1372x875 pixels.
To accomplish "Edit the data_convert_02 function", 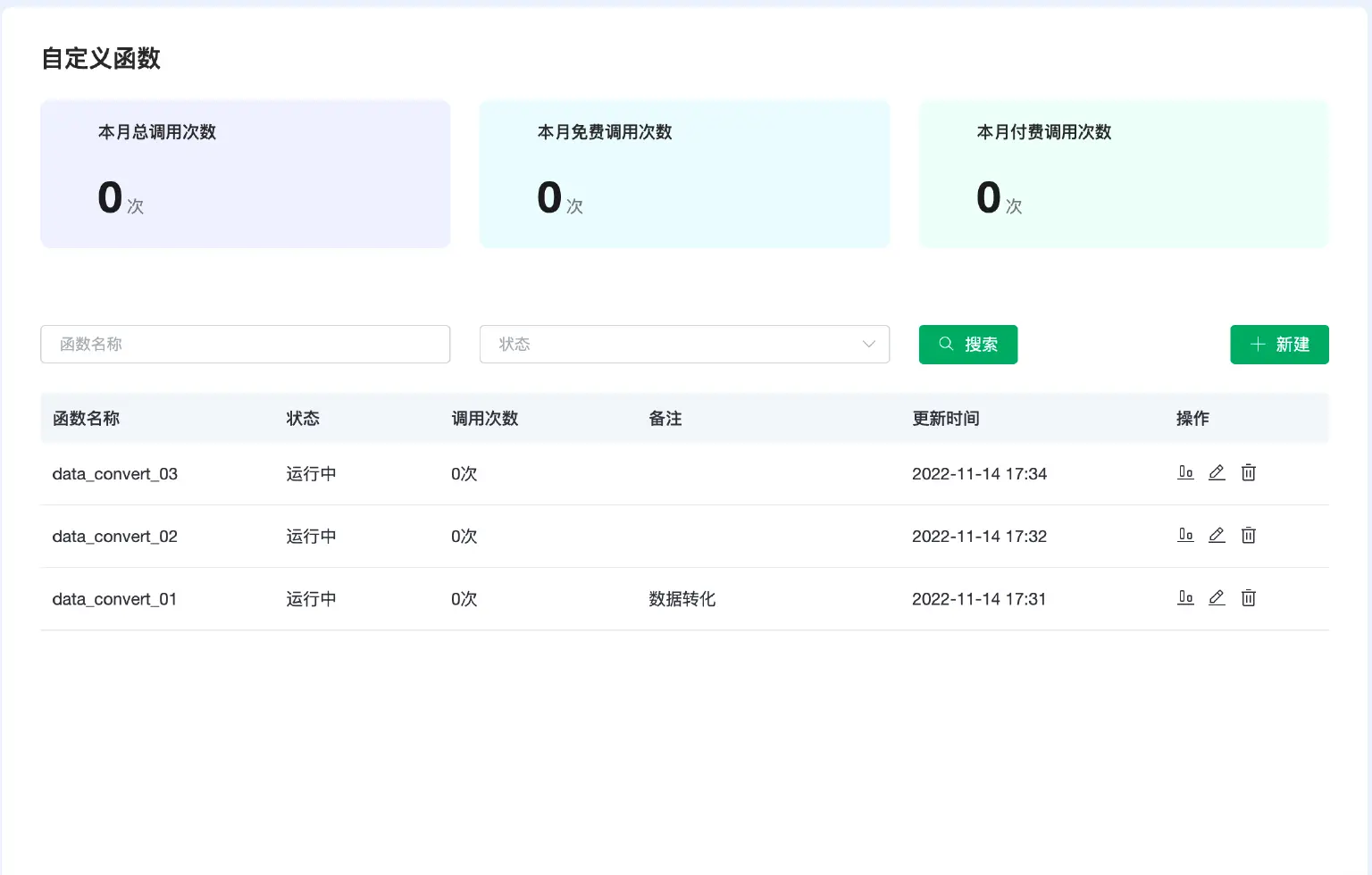I will click(x=1217, y=536).
